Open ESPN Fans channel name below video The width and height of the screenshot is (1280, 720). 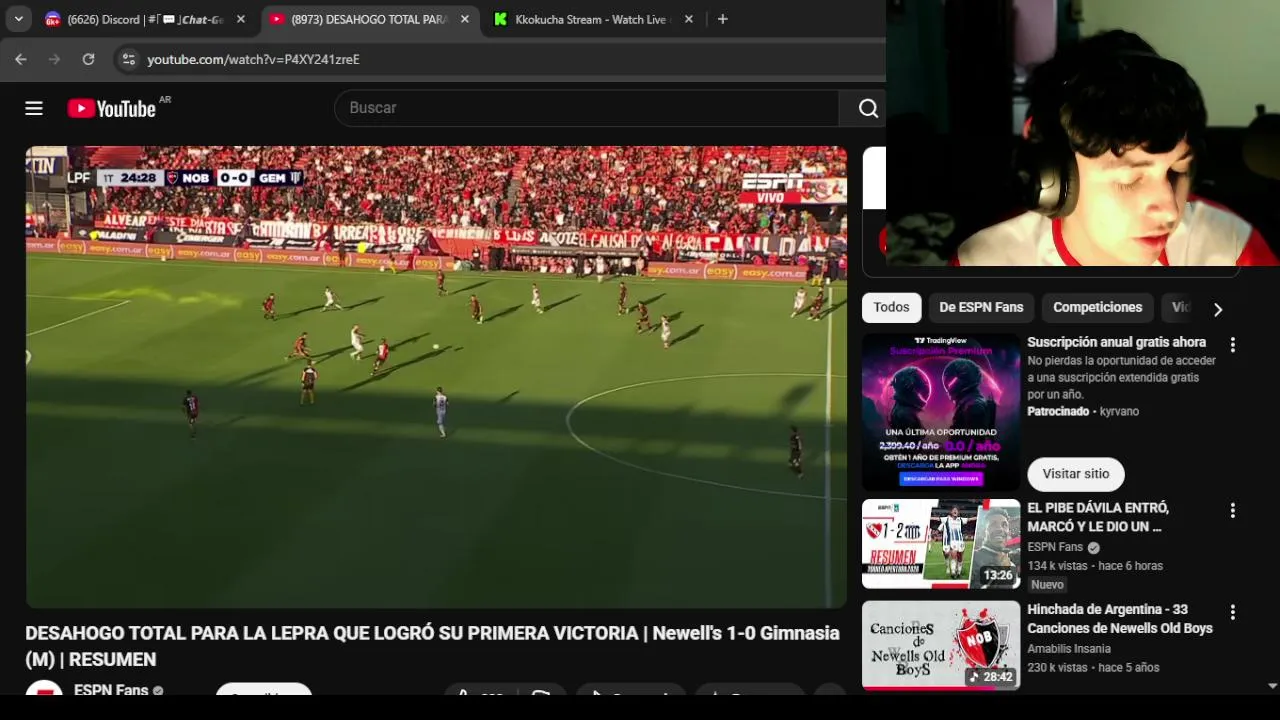(x=111, y=690)
